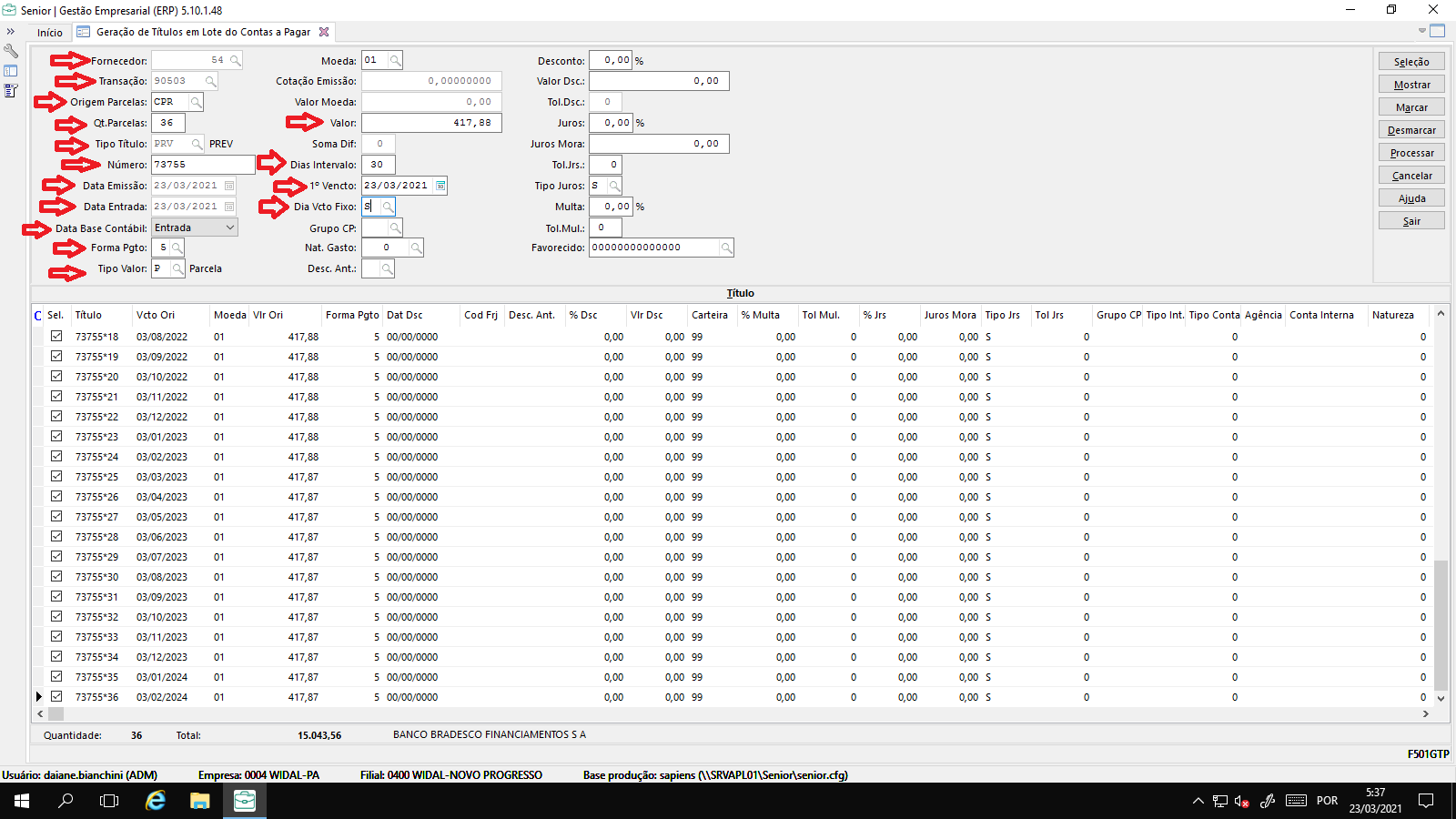Click the Seleção button
The height and width of the screenshot is (819, 1456).
[x=1411, y=62]
